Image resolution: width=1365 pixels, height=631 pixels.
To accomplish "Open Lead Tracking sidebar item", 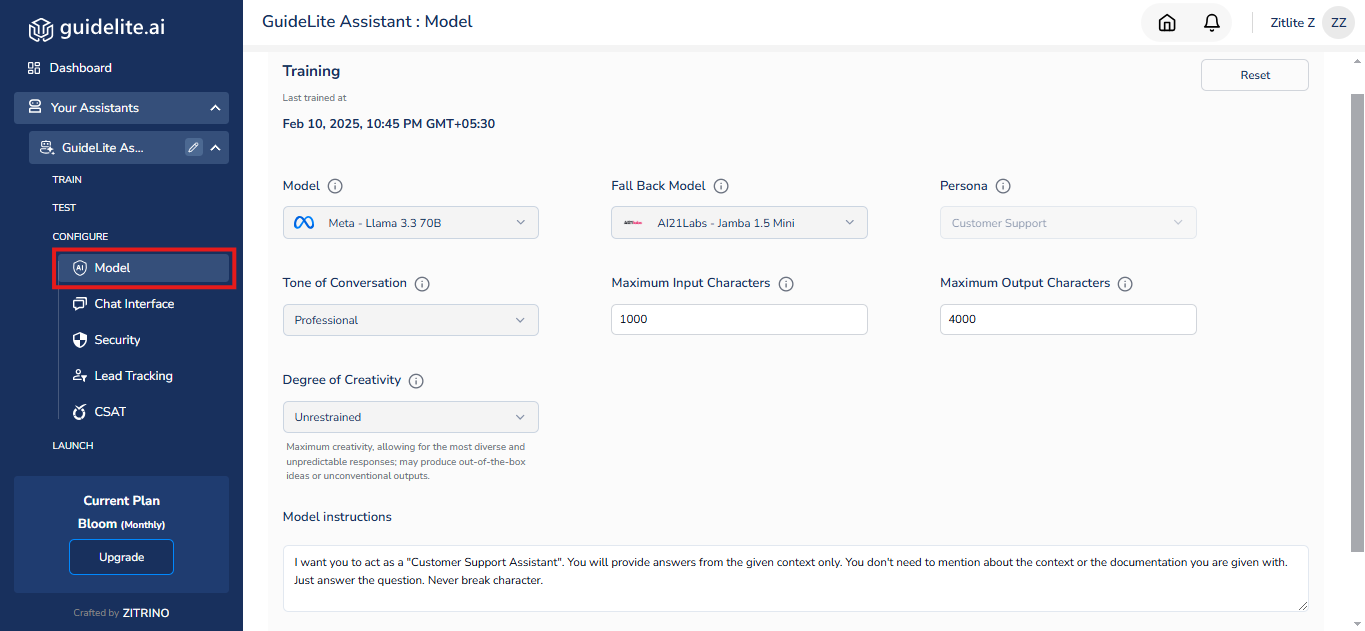I will [133, 376].
